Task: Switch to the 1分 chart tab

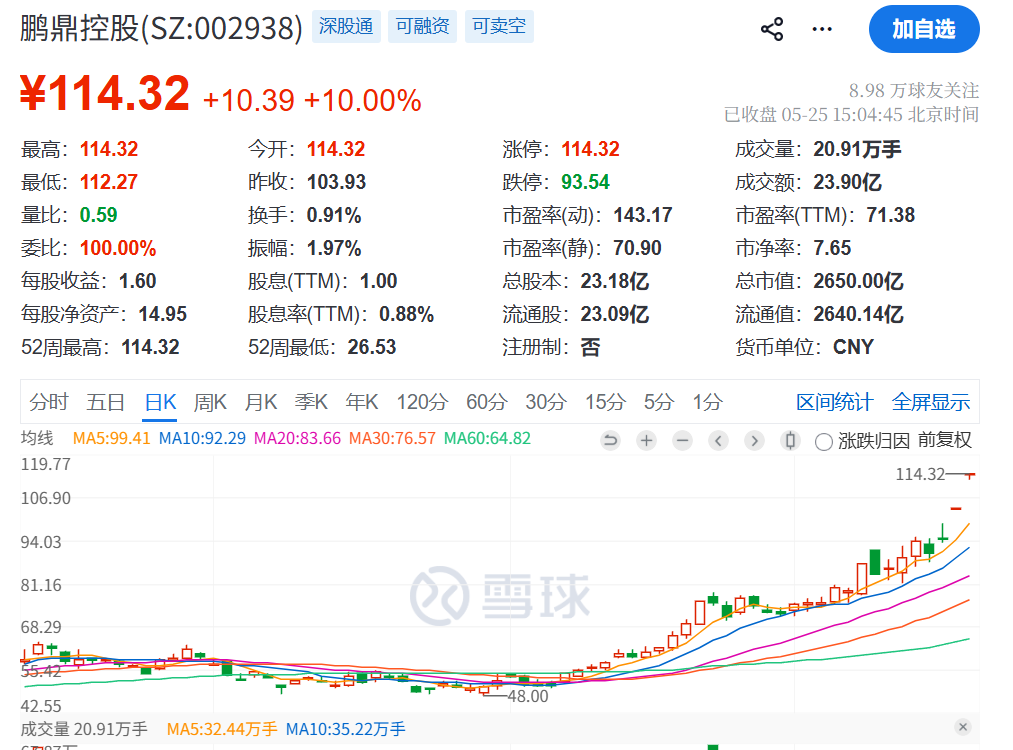Action: (x=707, y=402)
